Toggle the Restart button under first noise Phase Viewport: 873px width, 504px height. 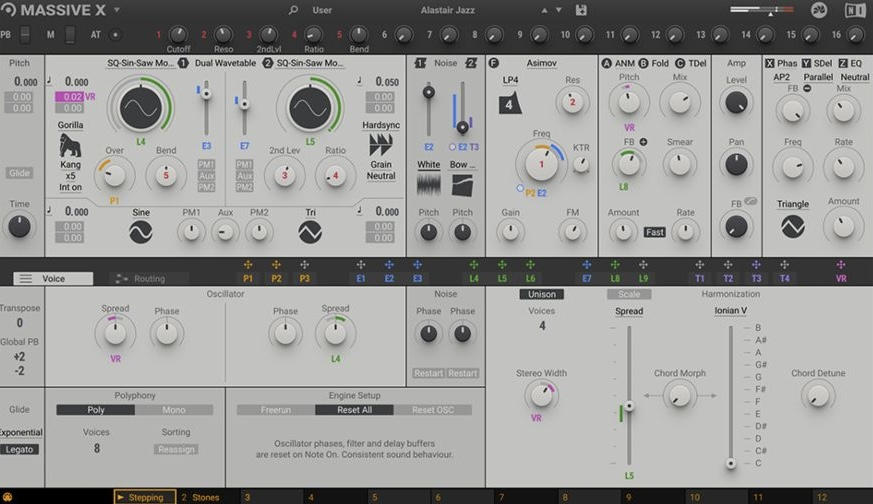pyautogui.click(x=429, y=373)
